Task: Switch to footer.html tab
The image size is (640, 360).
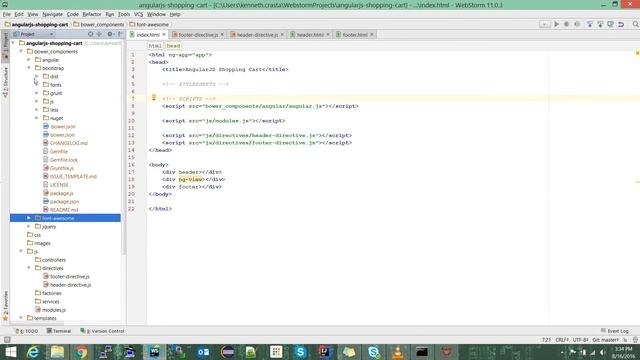Action: (x=355, y=35)
